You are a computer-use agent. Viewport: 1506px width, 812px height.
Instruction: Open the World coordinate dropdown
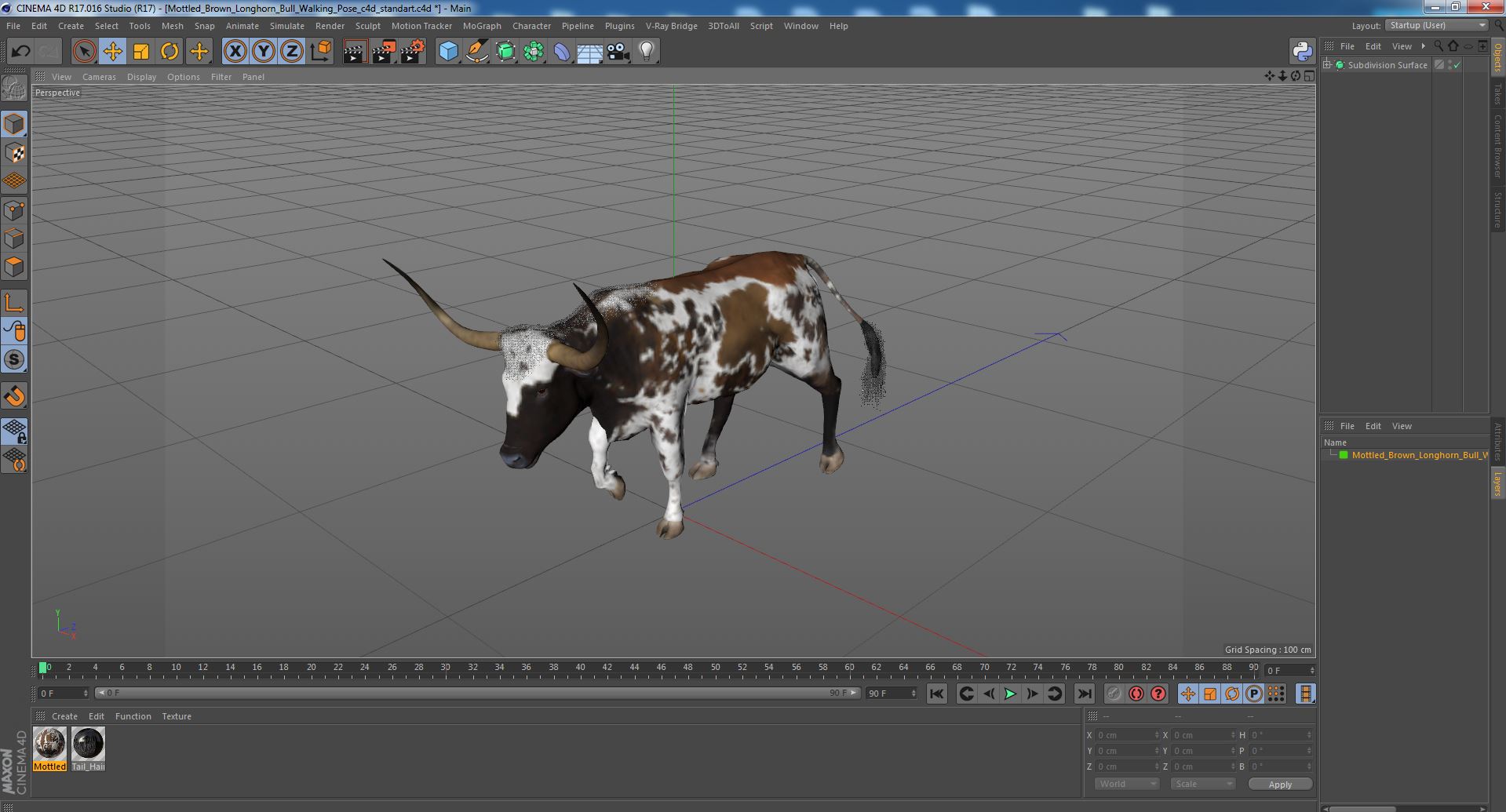(1127, 784)
